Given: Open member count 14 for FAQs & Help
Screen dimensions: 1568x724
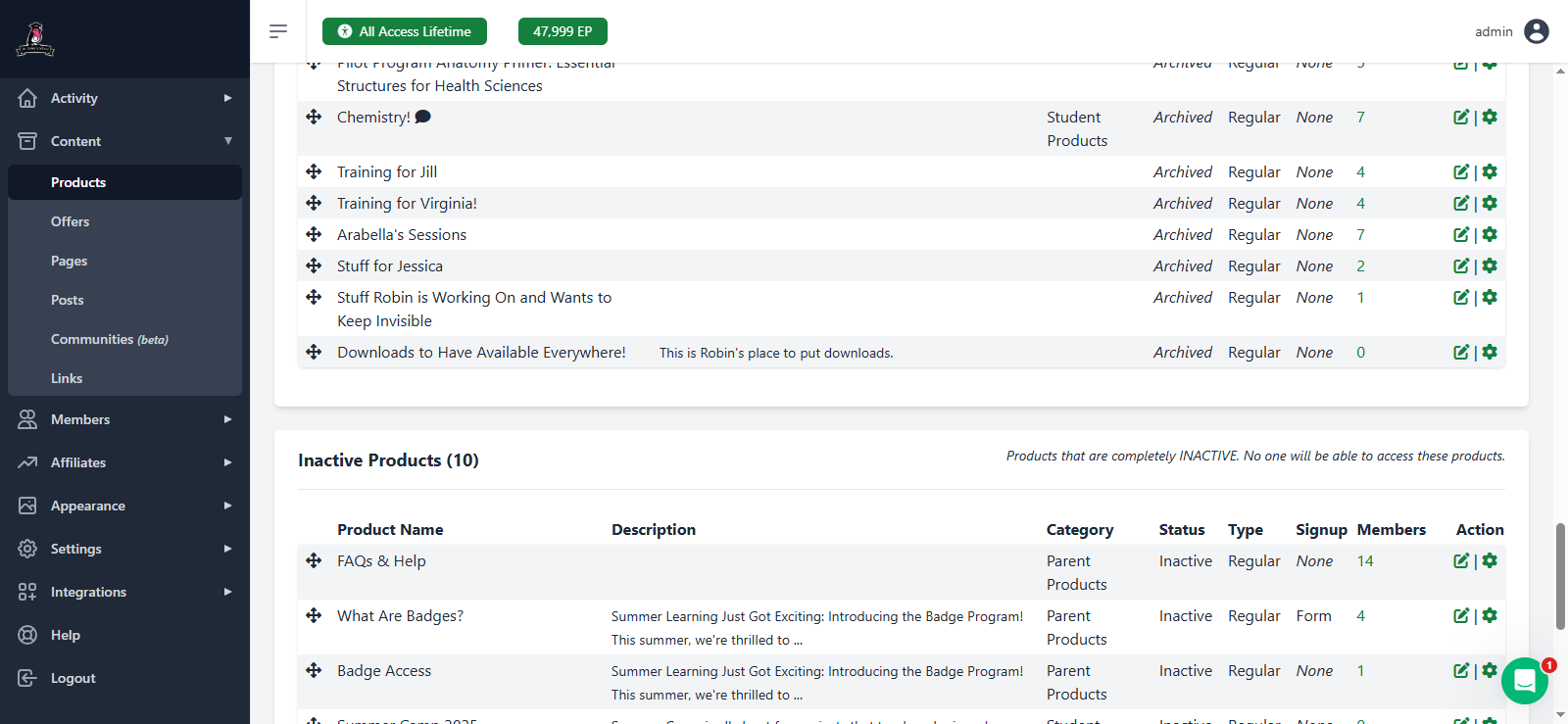Looking at the screenshot, I should pyautogui.click(x=1365, y=561).
